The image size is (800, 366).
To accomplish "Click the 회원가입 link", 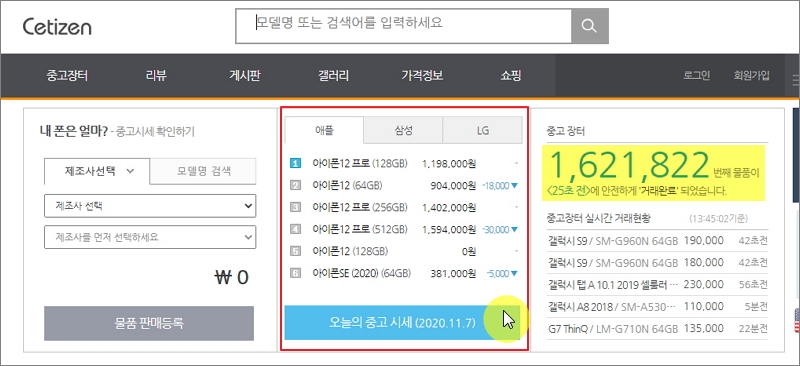I will [x=751, y=76].
